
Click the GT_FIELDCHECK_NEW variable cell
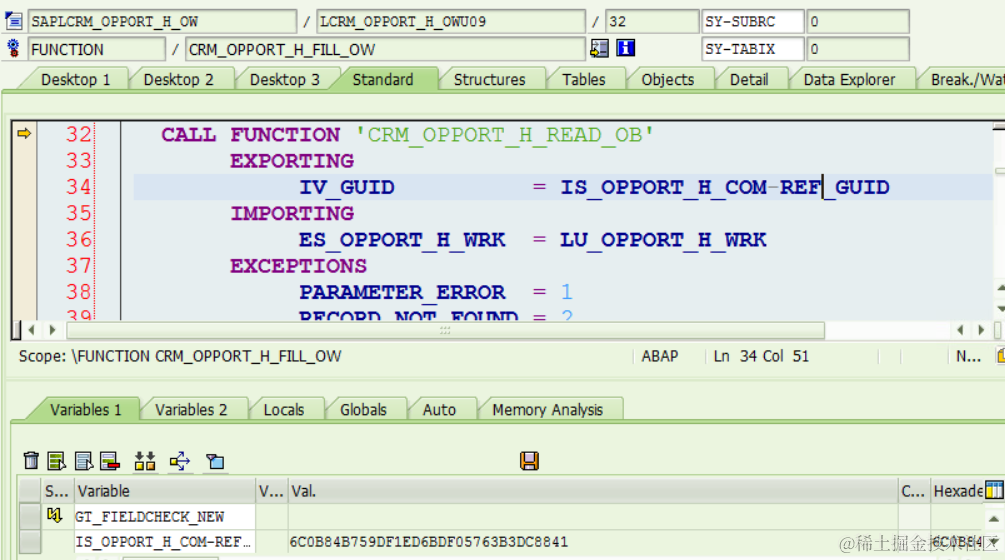tap(165, 516)
